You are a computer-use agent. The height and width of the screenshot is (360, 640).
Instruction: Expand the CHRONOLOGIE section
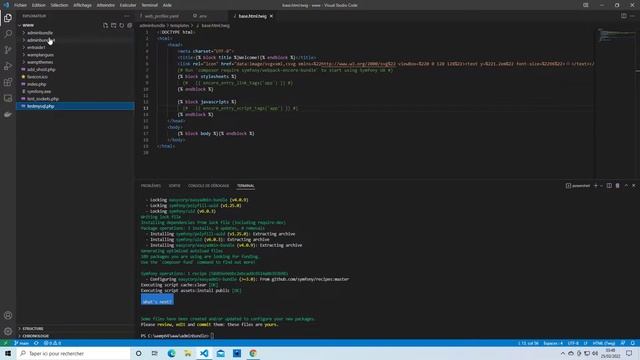point(35,336)
